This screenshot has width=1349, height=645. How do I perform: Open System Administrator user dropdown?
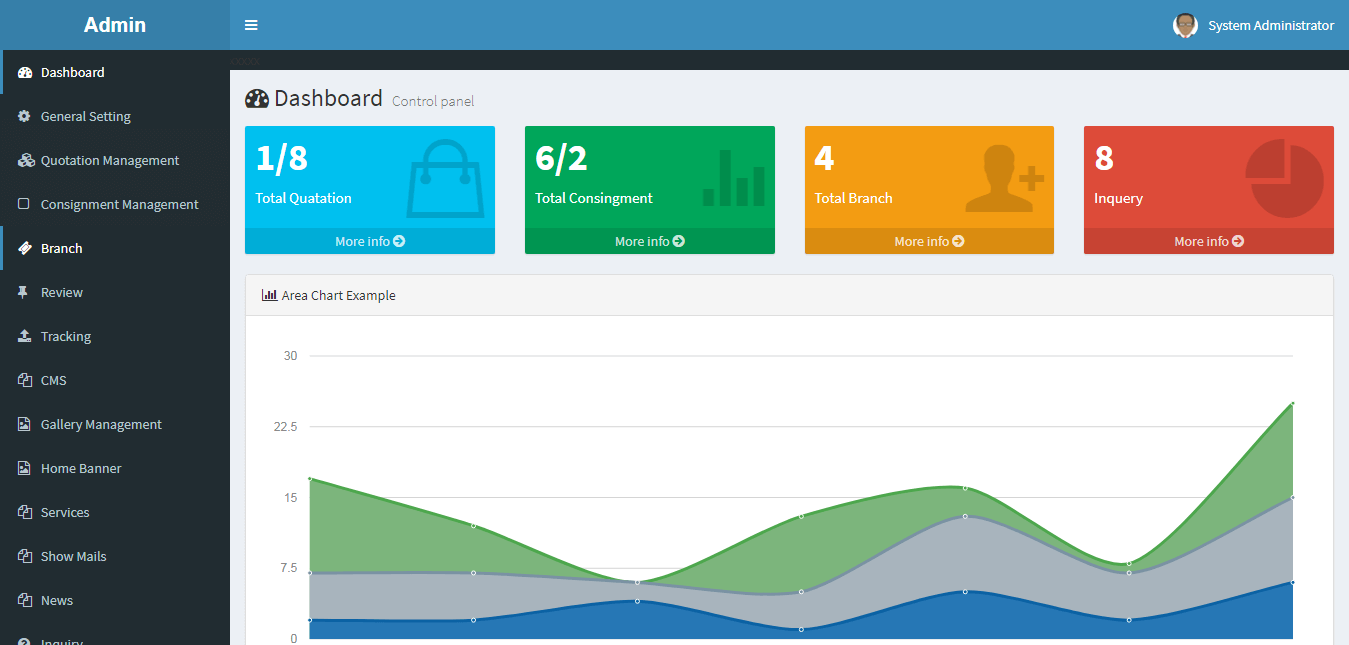click(x=1270, y=25)
